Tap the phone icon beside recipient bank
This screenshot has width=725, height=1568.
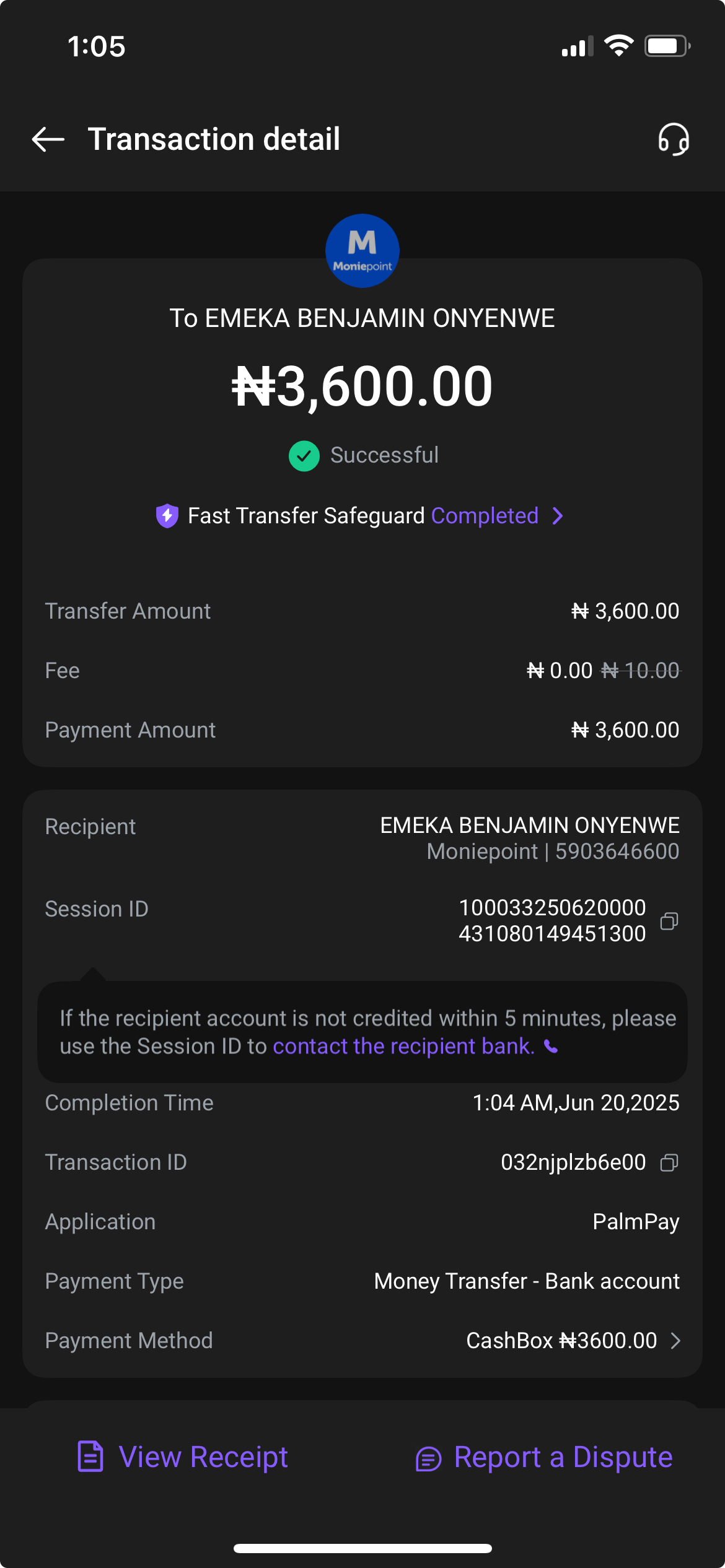[551, 1047]
